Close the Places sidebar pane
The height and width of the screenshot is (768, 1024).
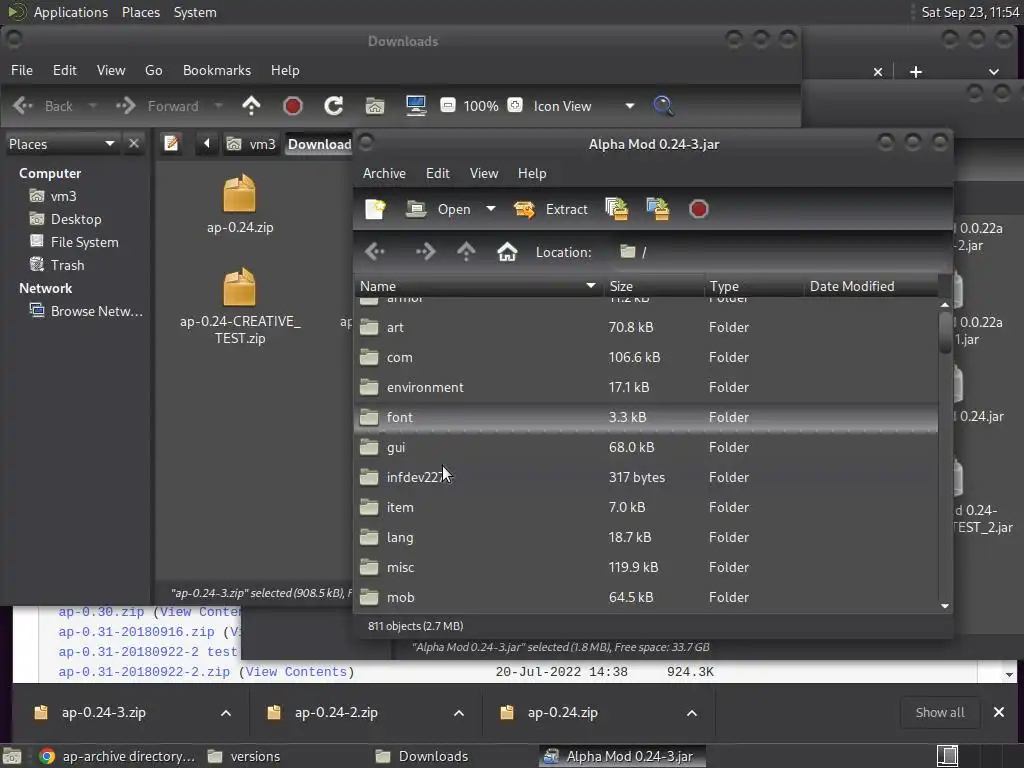pos(134,144)
